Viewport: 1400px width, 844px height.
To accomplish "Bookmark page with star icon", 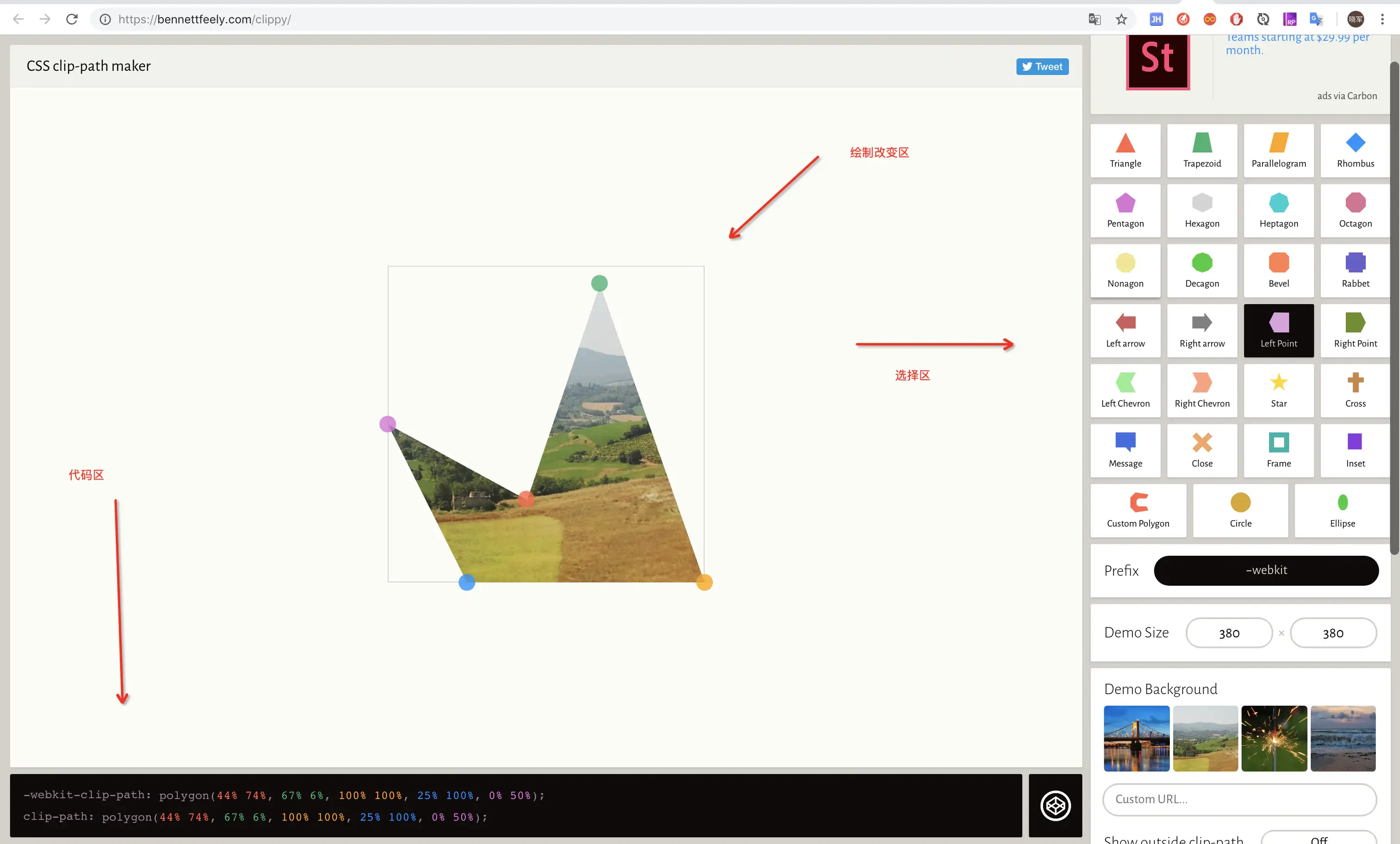I will (1121, 19).
